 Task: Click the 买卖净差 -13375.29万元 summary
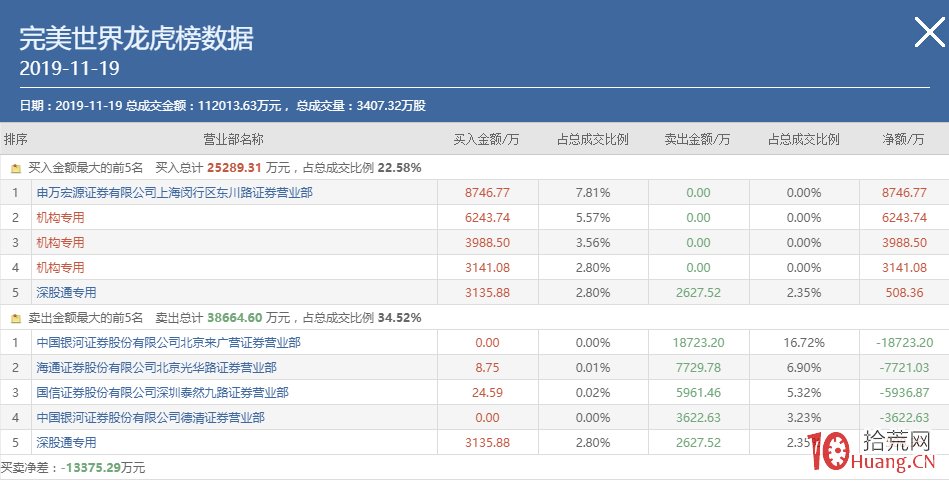point(73,468)
